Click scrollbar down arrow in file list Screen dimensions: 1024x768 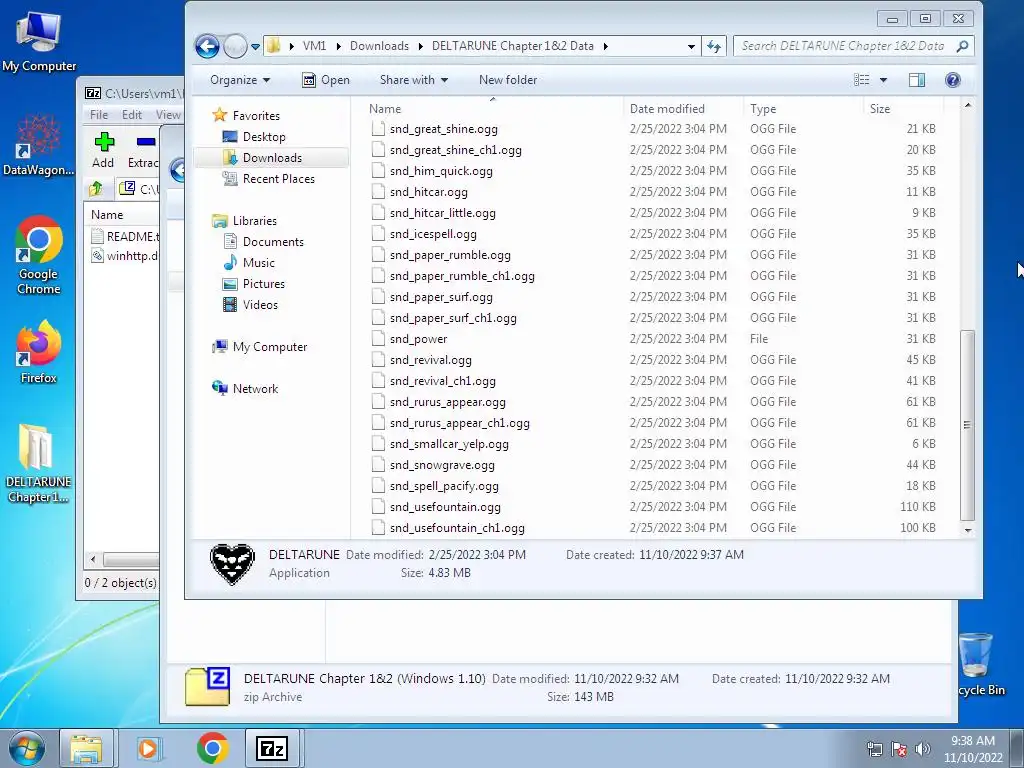coord(968,530)
